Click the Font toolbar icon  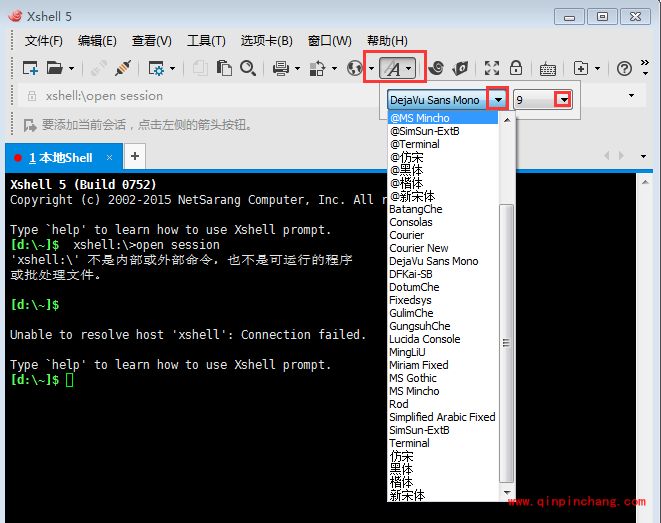point(393,68)
